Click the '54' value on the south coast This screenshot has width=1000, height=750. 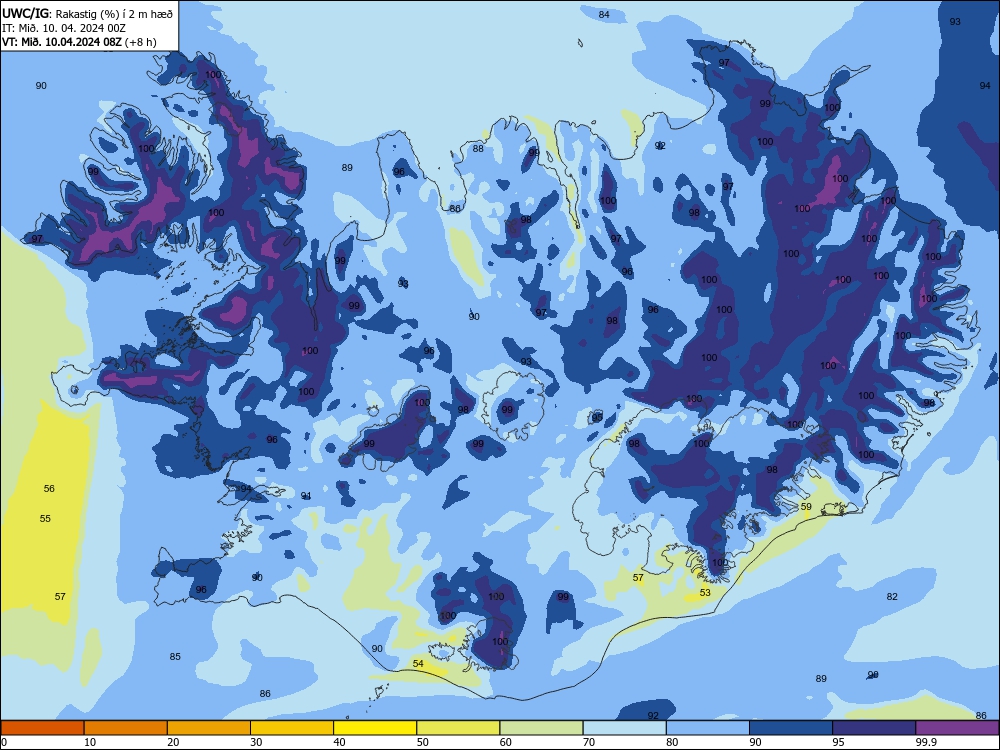(418, 663)
